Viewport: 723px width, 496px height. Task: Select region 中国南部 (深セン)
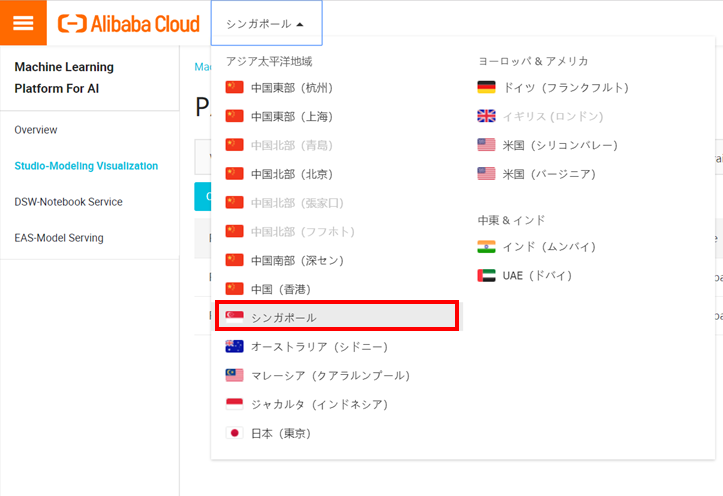tap(297, 260)
